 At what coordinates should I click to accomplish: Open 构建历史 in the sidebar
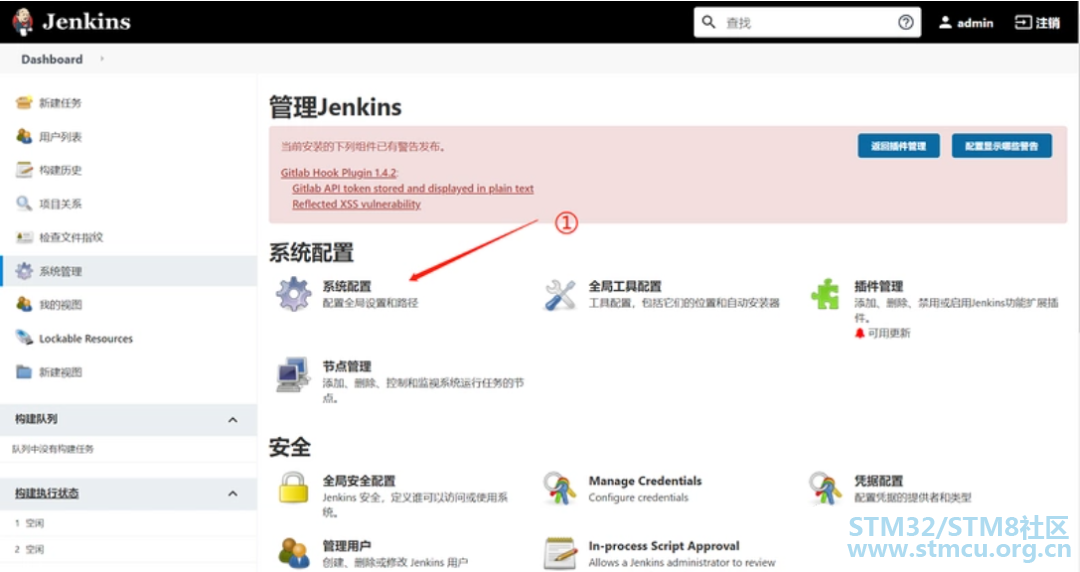(x=60, y=170)
